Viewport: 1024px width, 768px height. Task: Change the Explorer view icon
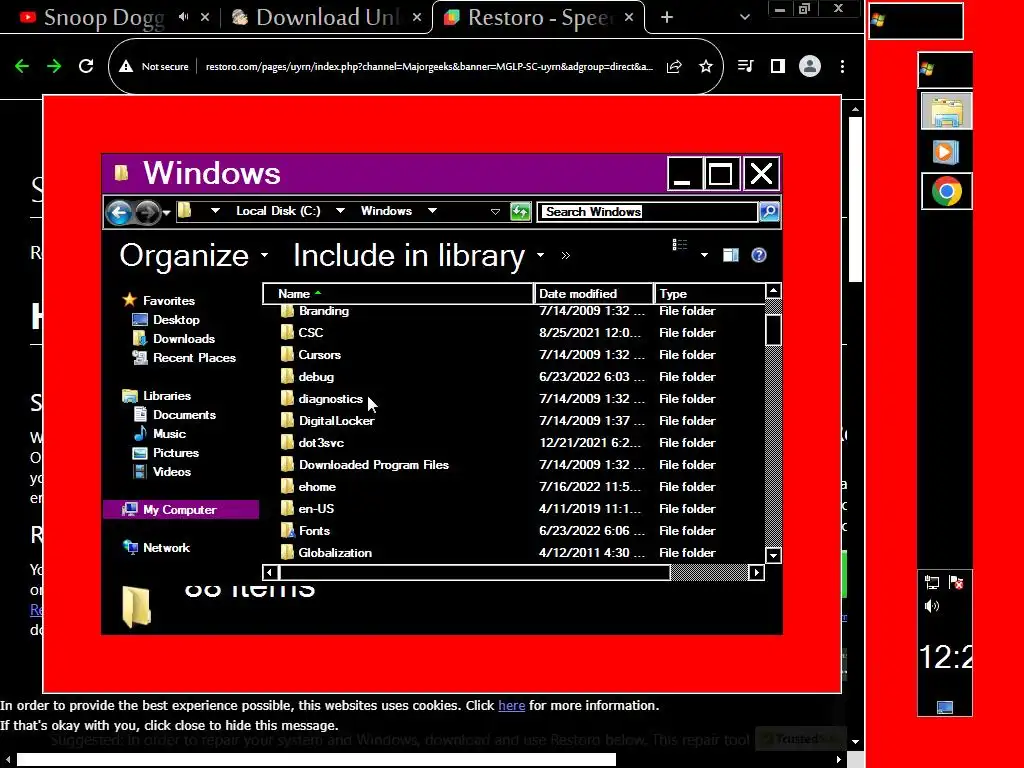[680, 246]
